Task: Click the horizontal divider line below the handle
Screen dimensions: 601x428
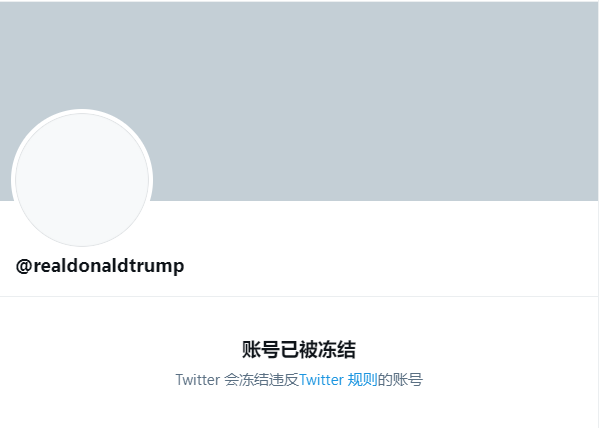Action: click(x=299, y=296)
